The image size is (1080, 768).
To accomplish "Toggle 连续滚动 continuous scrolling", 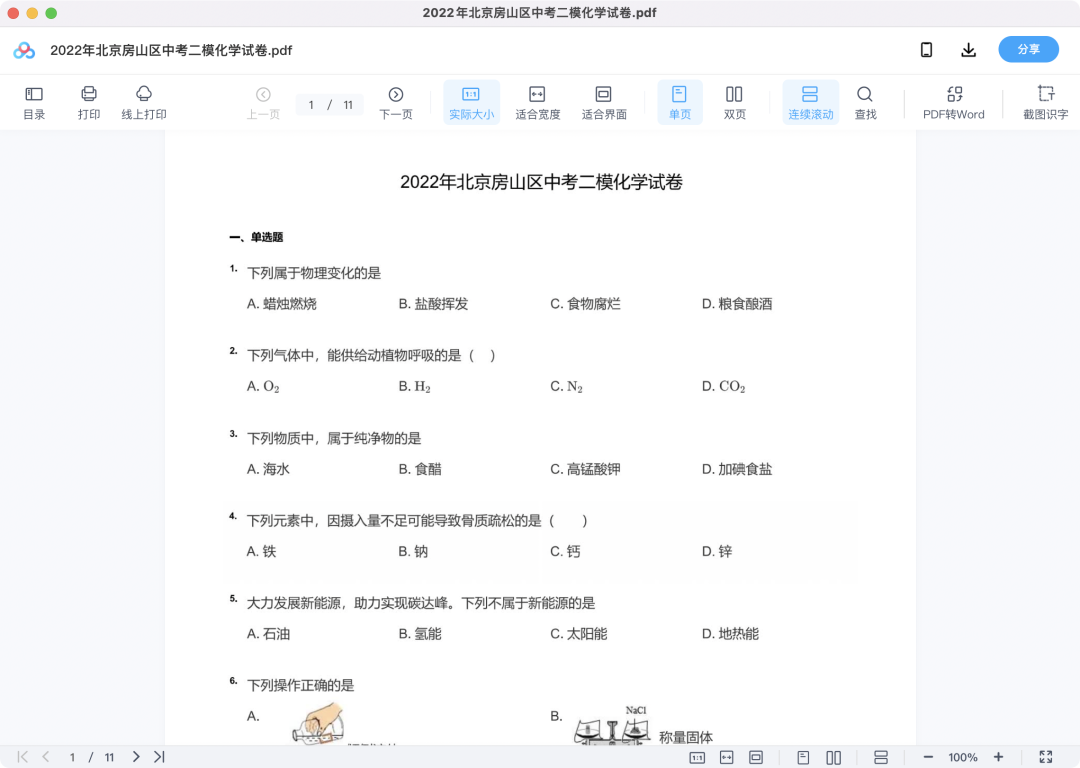I will pos(811,102).
